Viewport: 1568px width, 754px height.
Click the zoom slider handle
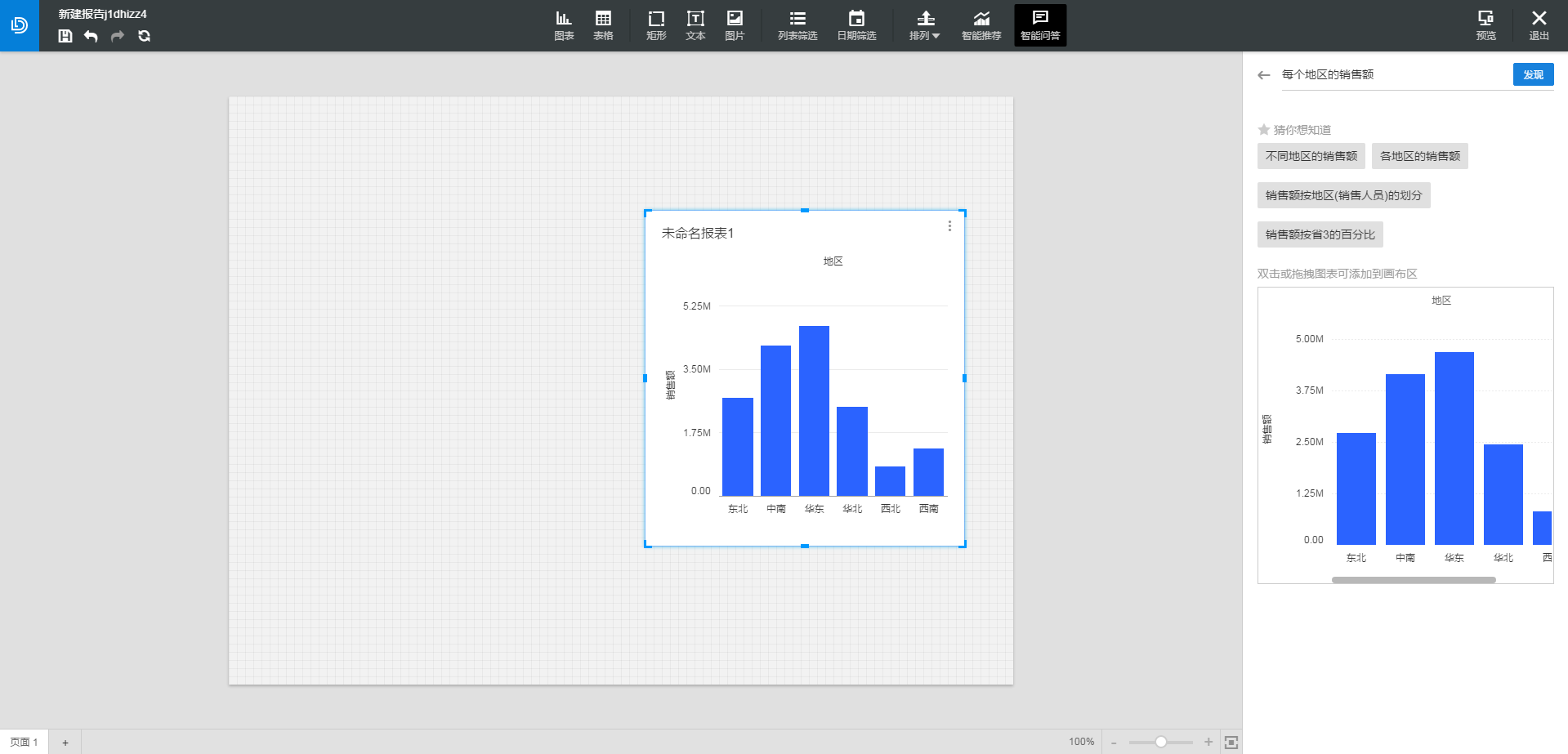point(1160,742)
